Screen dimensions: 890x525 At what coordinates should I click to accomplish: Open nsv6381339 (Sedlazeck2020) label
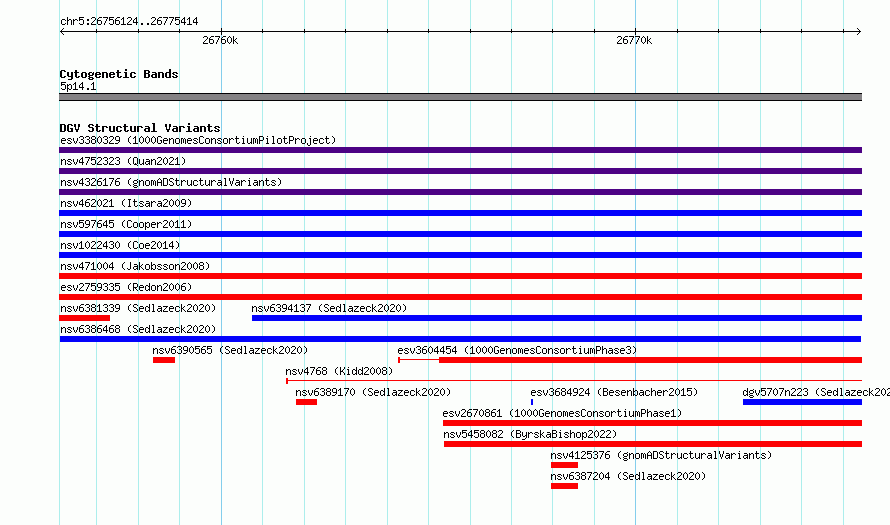pos(138,308)
